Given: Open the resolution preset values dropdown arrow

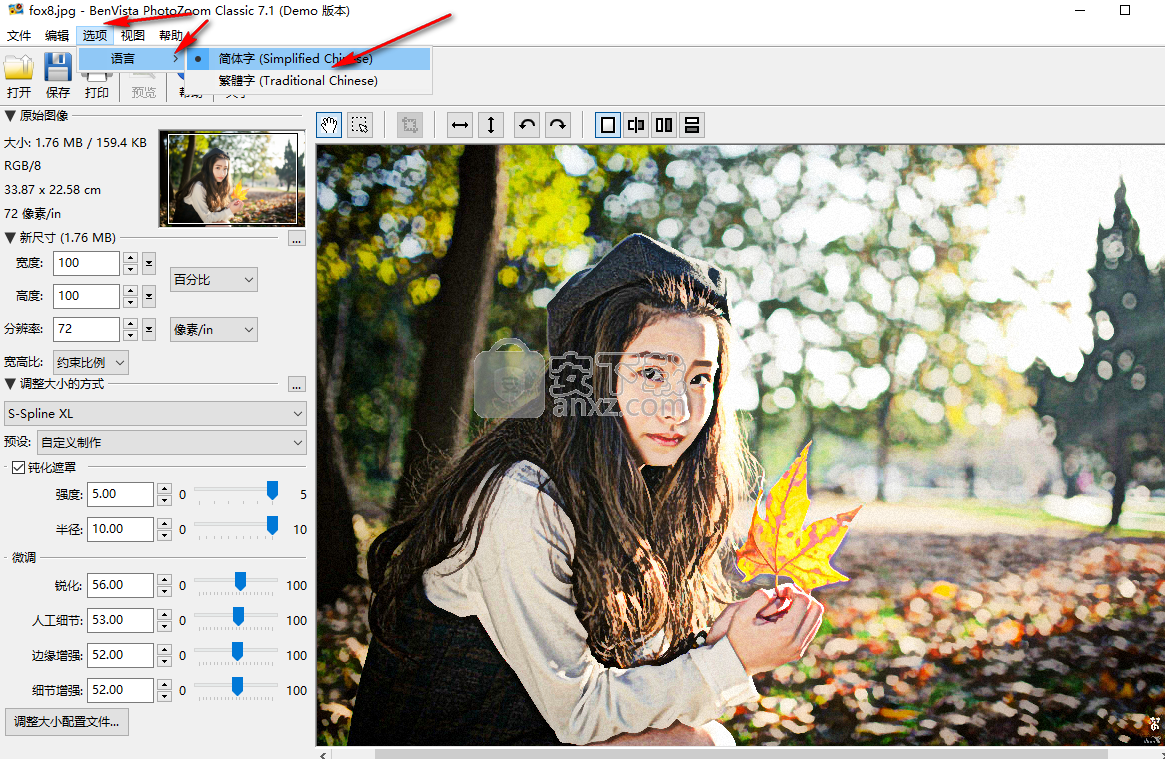Looking at the screenshot, I should tap(149, 329).
